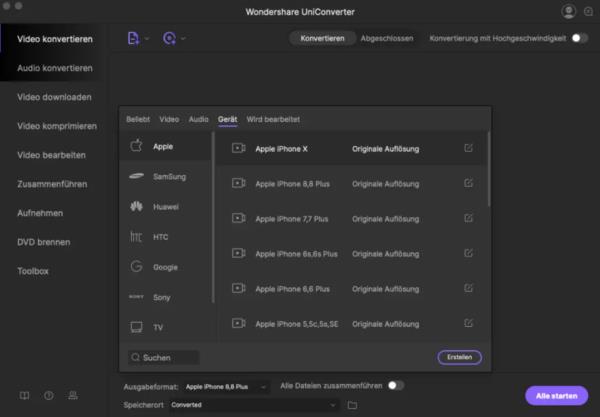Open Video bearbeiten in sidebar
This screenshot has width=600, height=417.
coord(51,155)
